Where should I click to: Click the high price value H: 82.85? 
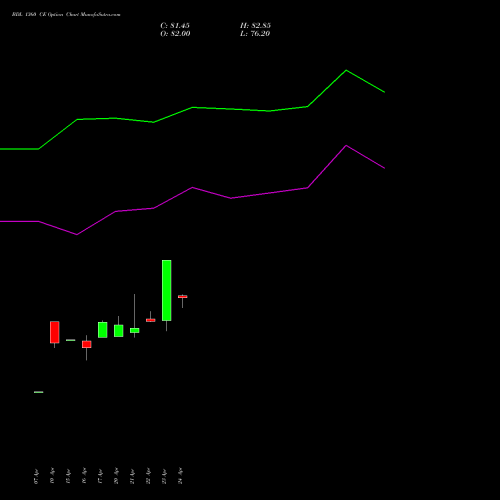click(x=255, y=25)
